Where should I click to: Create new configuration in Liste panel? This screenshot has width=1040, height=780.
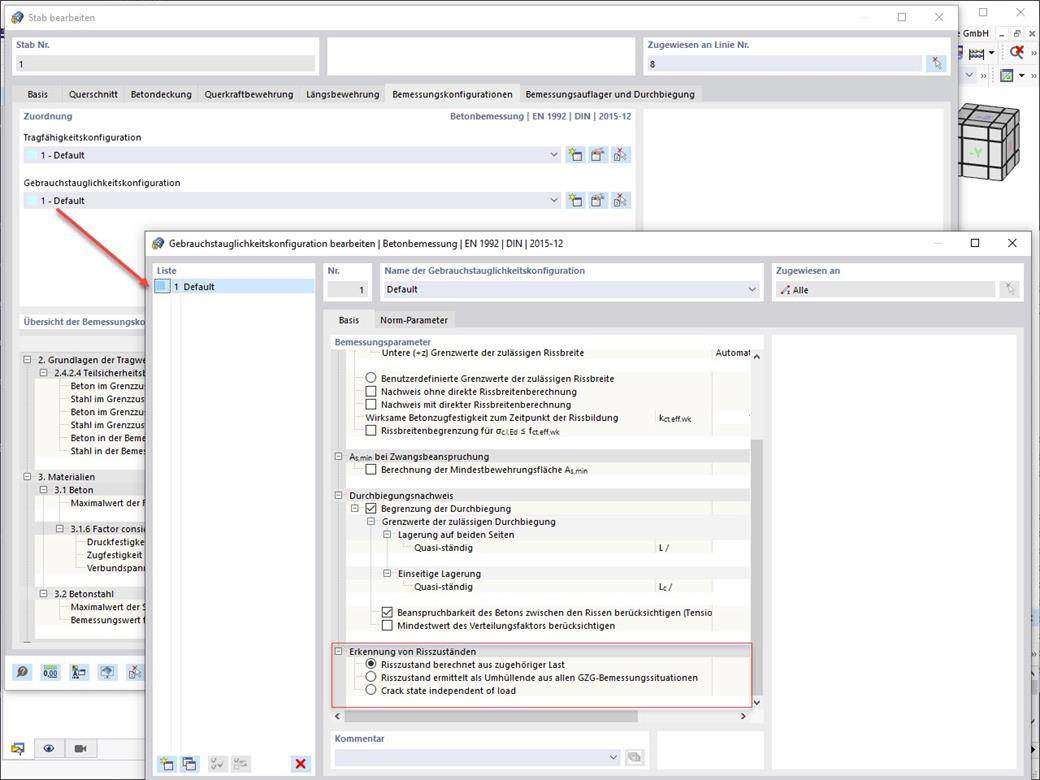click(x=166, y=763)
